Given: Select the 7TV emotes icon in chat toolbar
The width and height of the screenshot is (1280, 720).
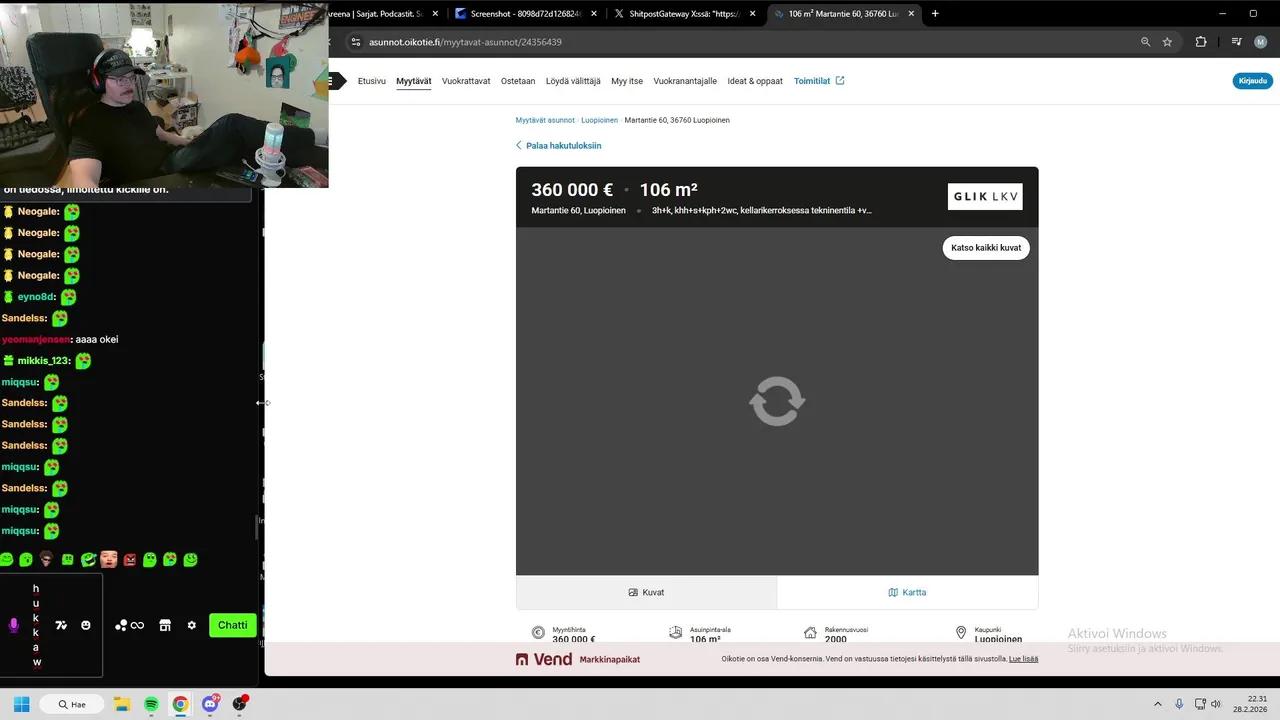Looking at the screenshot, I should point(61,625).
